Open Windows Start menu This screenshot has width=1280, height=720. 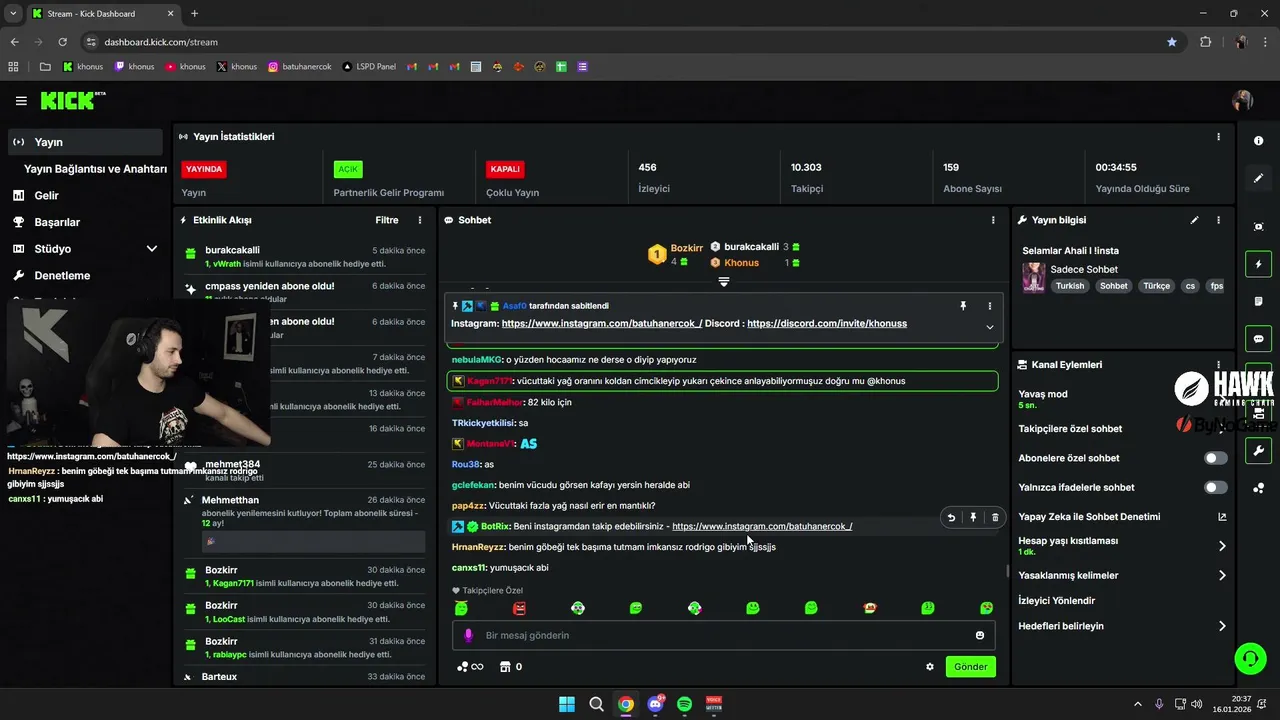tap(567, 704)
